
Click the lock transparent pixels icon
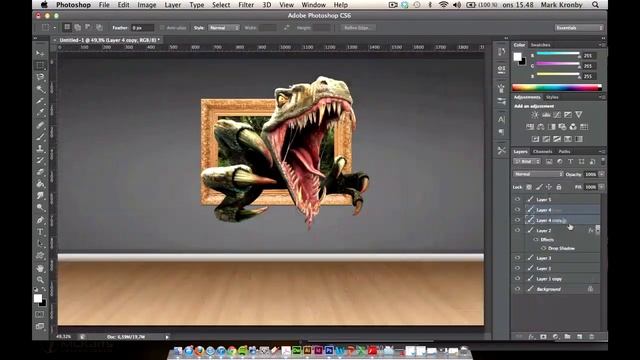pyautogui.click(x=529, y=187)
